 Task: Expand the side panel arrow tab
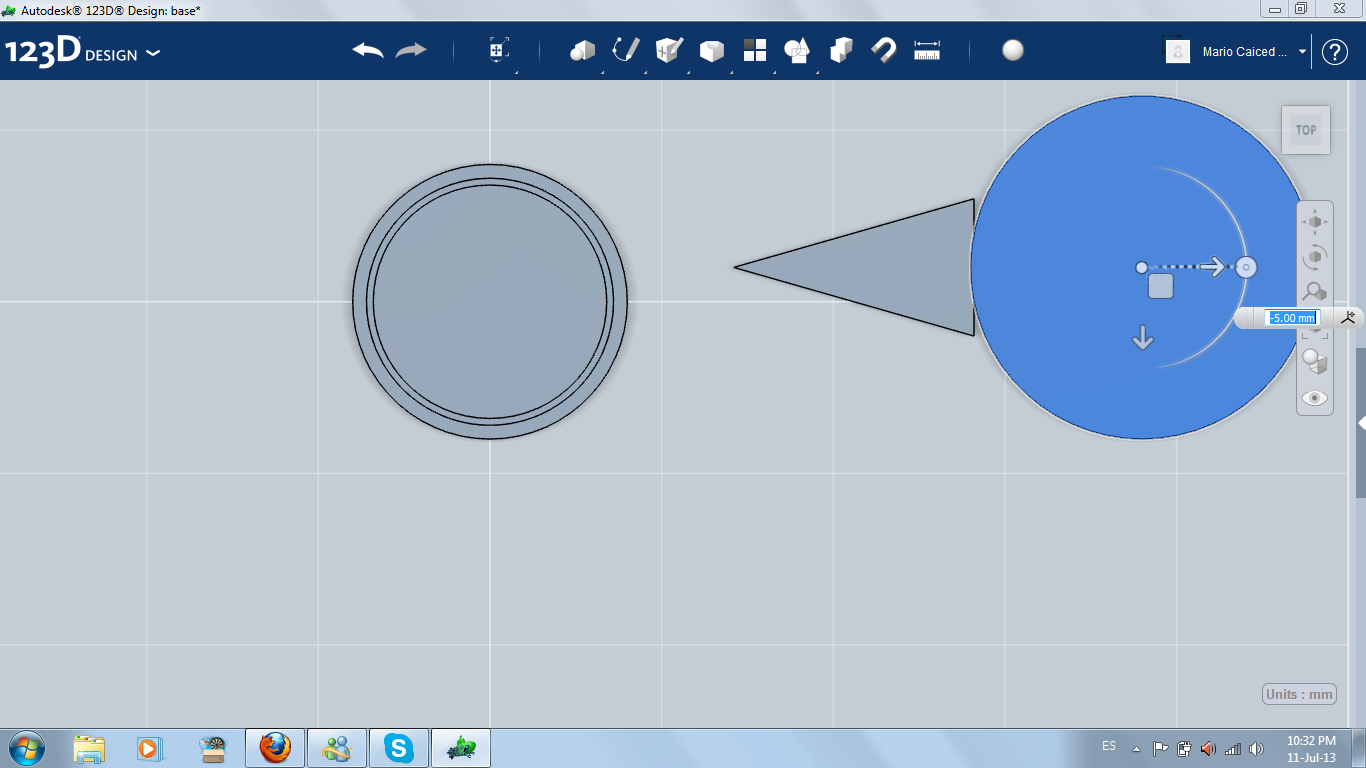pos(1361,423)
